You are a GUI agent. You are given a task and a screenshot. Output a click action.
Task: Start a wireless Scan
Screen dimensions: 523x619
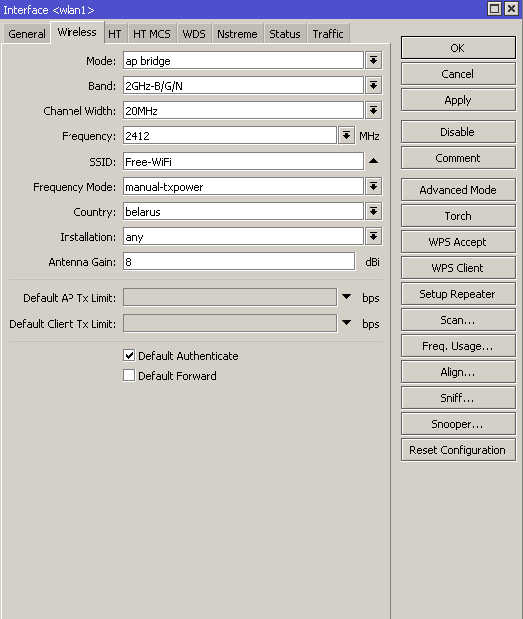tap(458, 320)
